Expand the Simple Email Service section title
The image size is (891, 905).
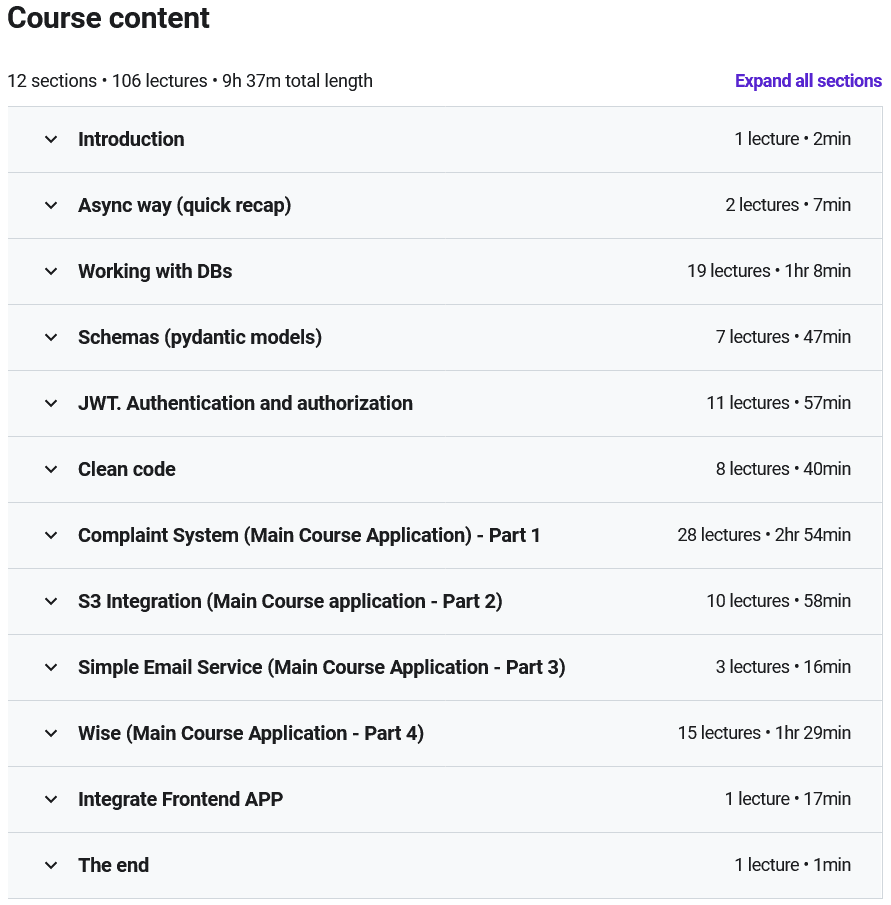[x=321, y=667]
